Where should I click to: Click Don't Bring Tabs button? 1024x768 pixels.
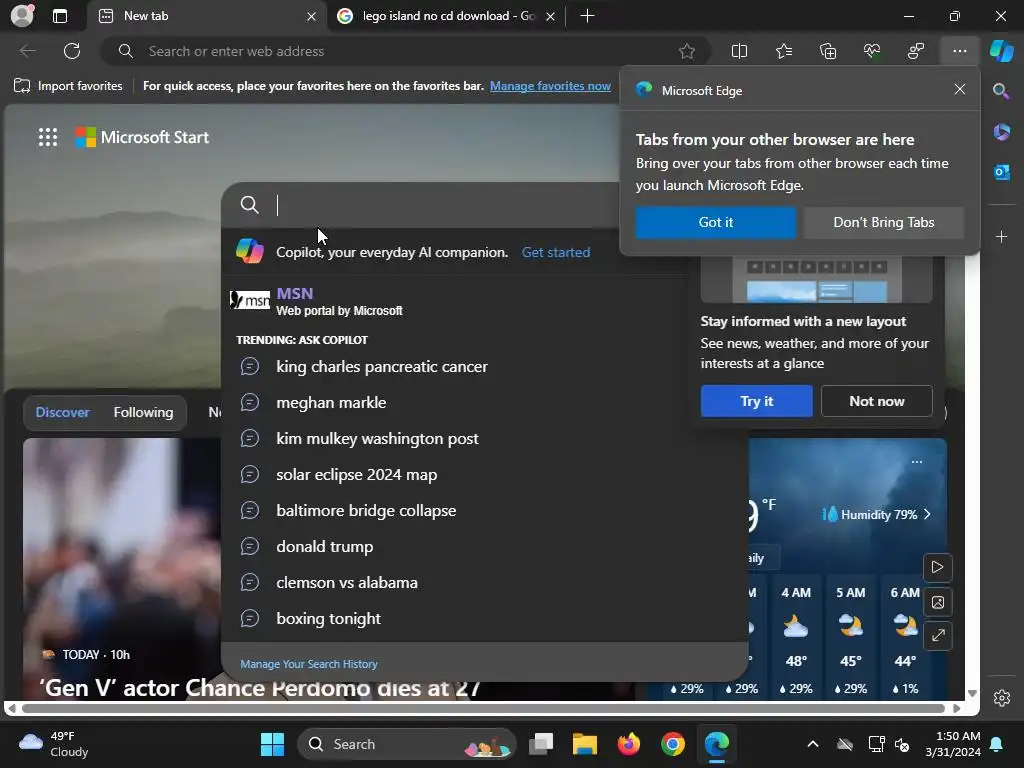click(x=884, y=222)
